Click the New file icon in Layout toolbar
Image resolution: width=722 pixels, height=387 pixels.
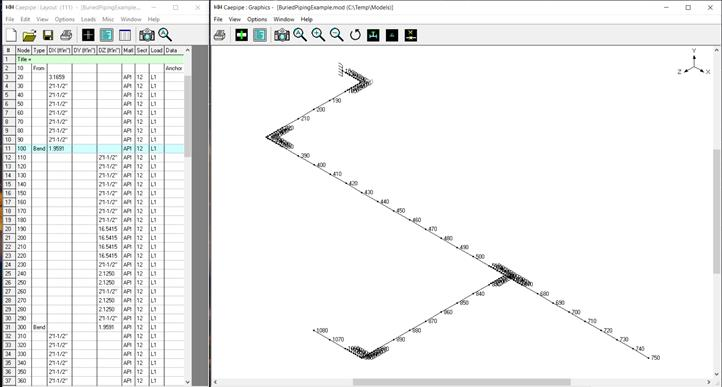[x=11, y=35]
